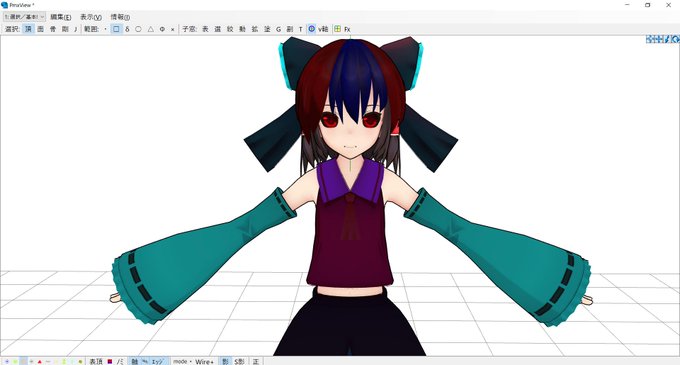Toggle 影 shadow display
Viewport: 680px width, 365px height.
(x=225, y=361)
